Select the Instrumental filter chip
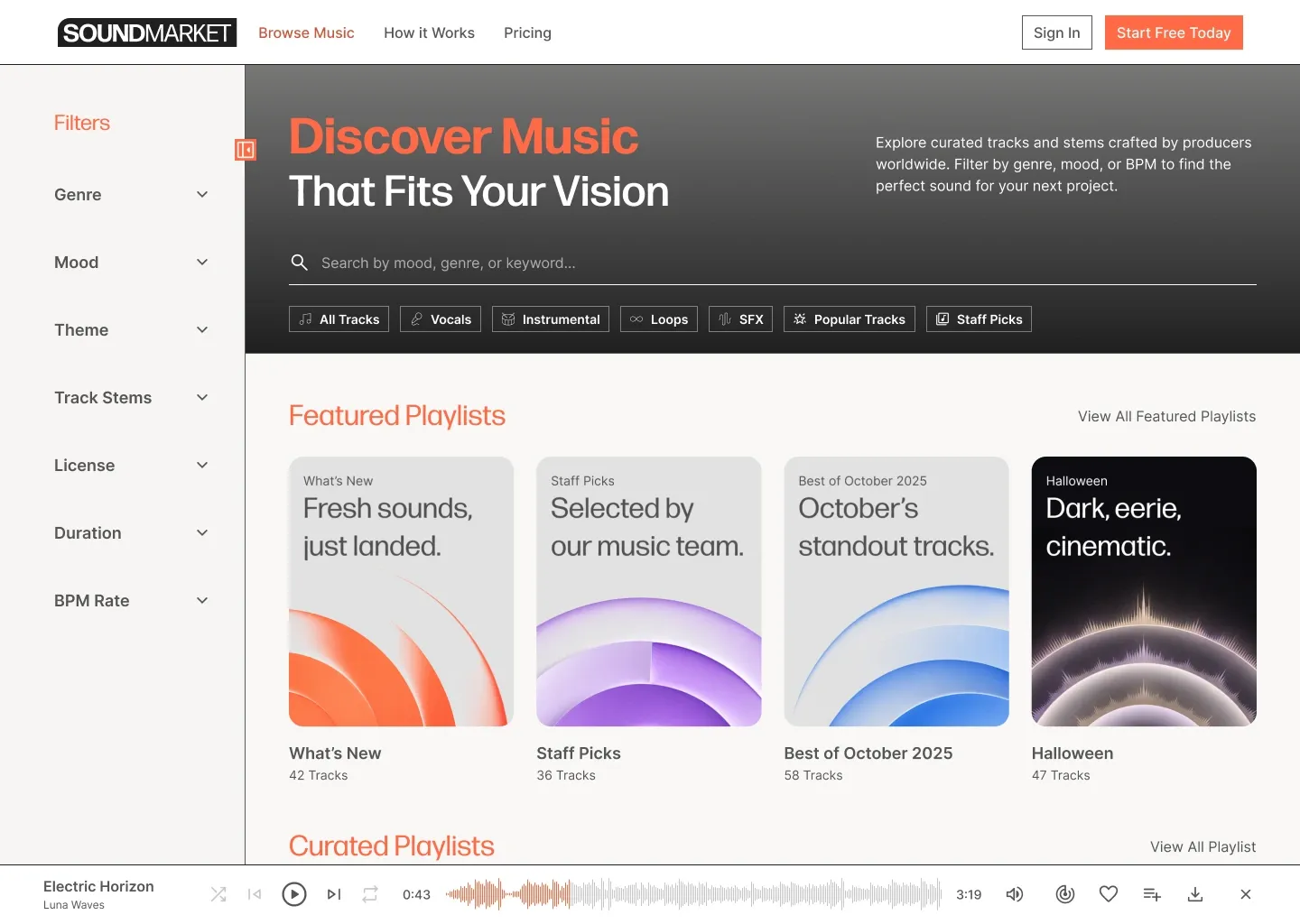 tap(551, 319)
